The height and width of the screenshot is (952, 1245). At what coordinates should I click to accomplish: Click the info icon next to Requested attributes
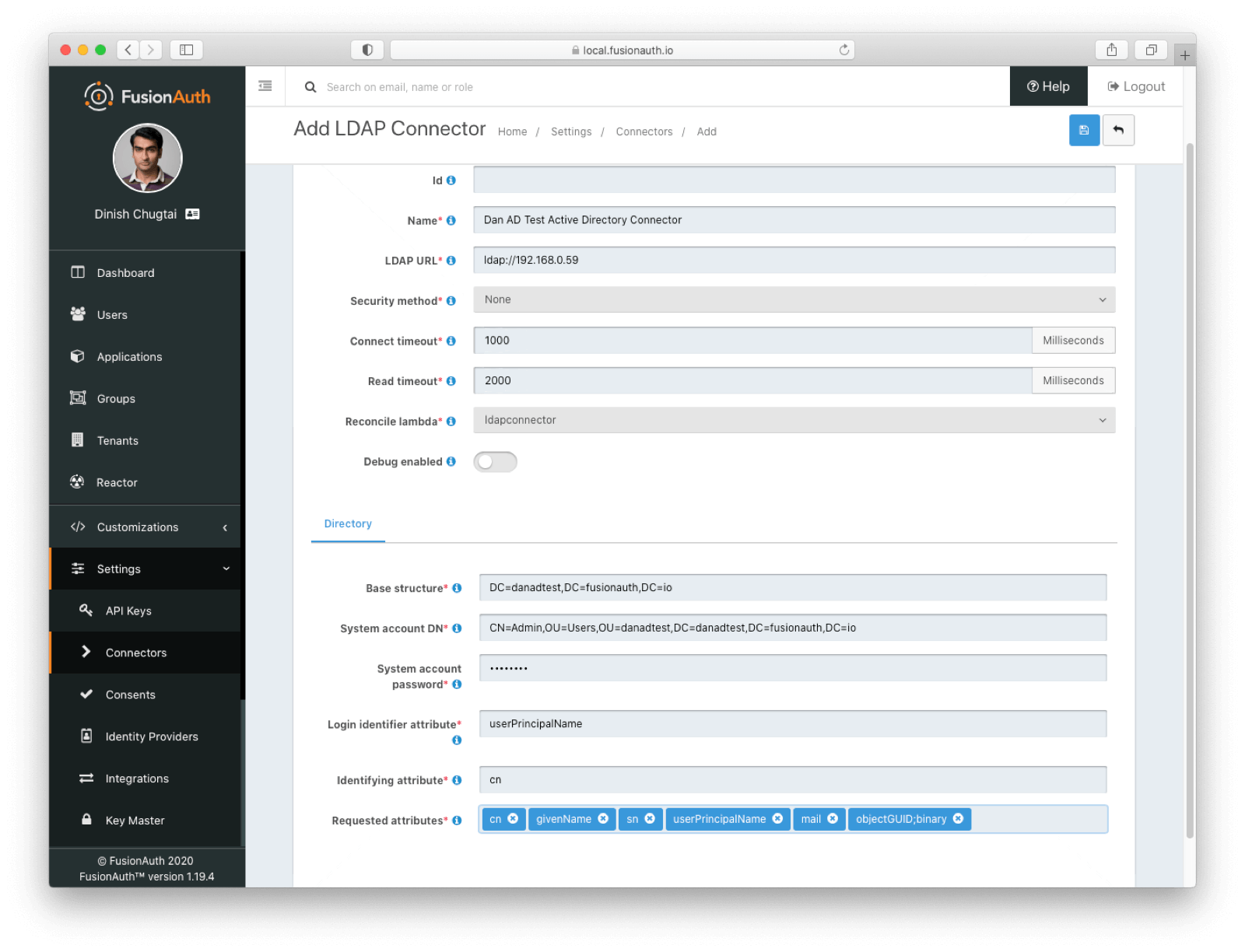click(x=457, y=821)
